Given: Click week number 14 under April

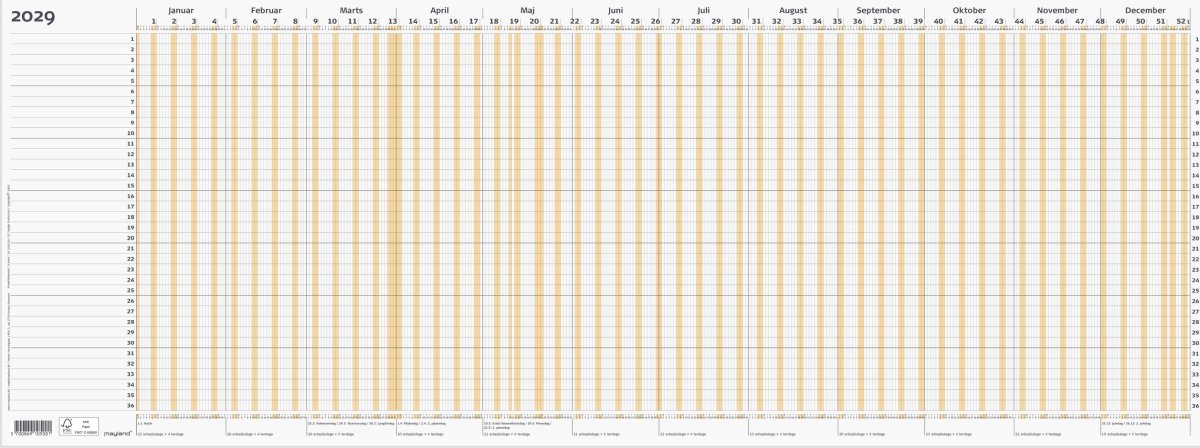Looking at the screenshot, I should click(x=413, y=21).
